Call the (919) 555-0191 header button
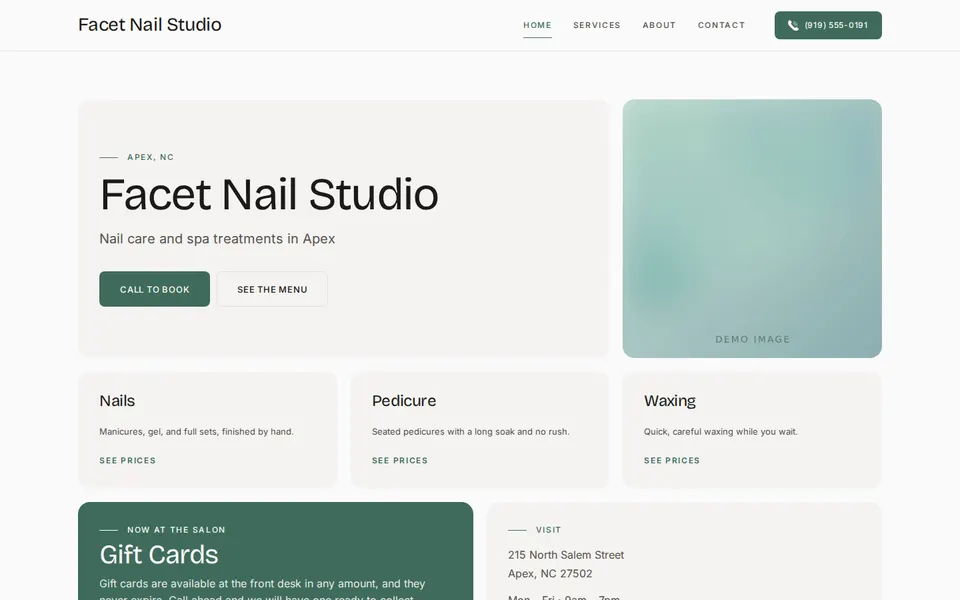The height and width of the screenshot is (600, 960). click(828, 25)
